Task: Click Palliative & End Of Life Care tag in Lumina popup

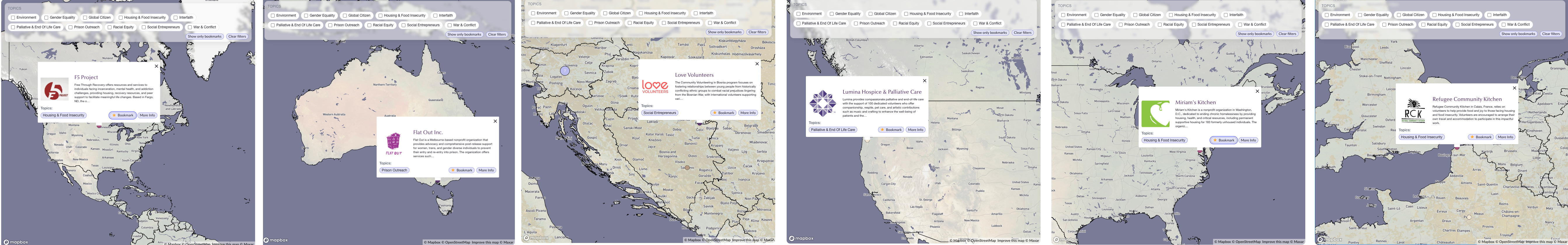Action: pyautogui.click(x=833, y=129)
